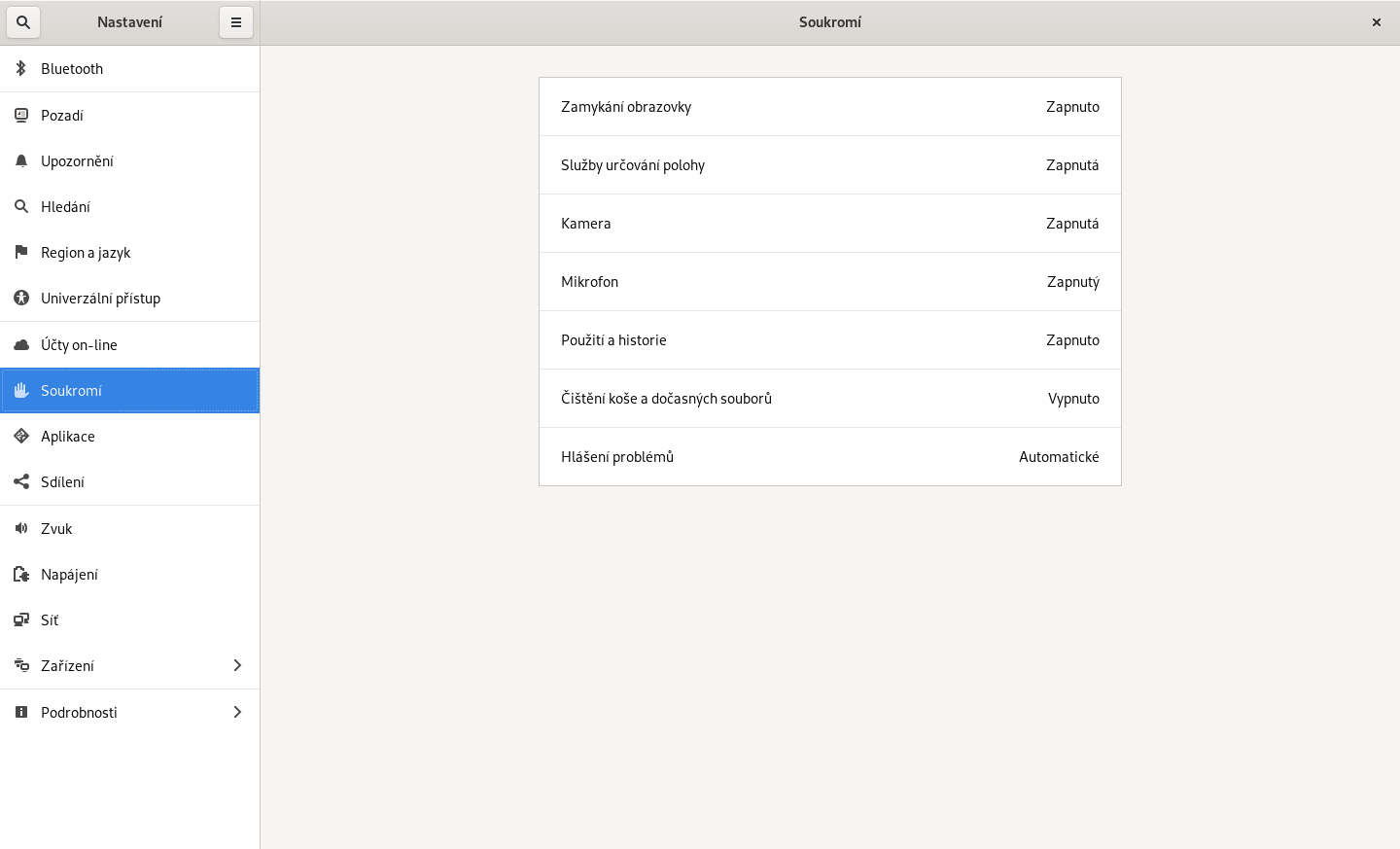Open Zamykání obrazovky settings row
Screen dimensions: 1400x849
tap(830, 107)
